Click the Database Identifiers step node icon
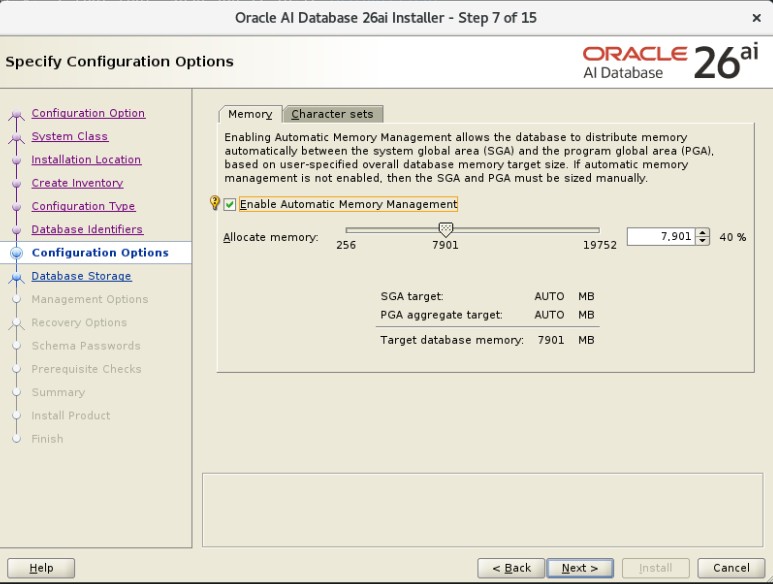 (16, 230)
